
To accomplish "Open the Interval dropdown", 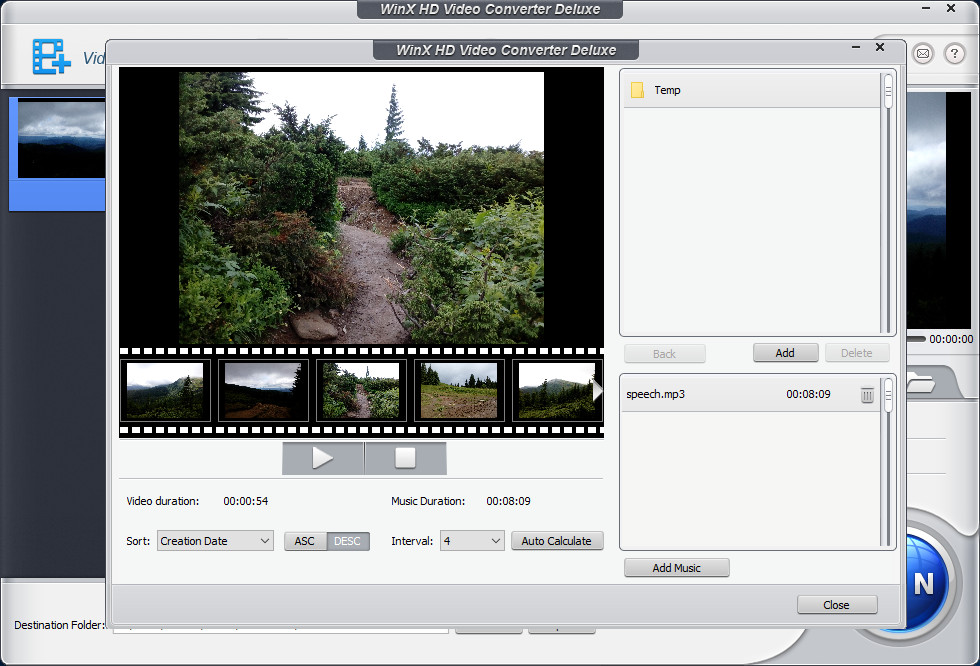I will coord(472,541).
